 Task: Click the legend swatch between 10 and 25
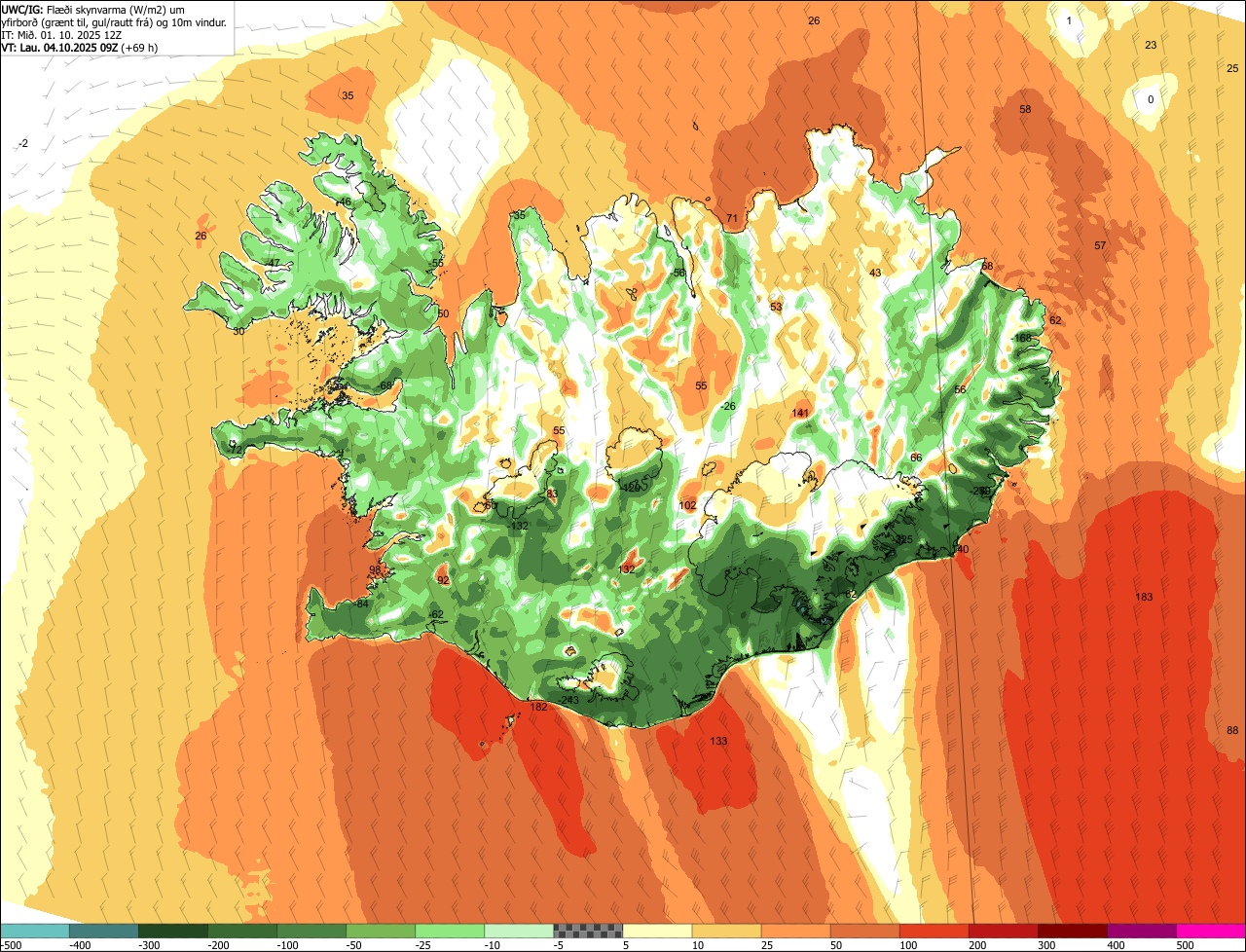pyautogui.click(x=726, y=931)
